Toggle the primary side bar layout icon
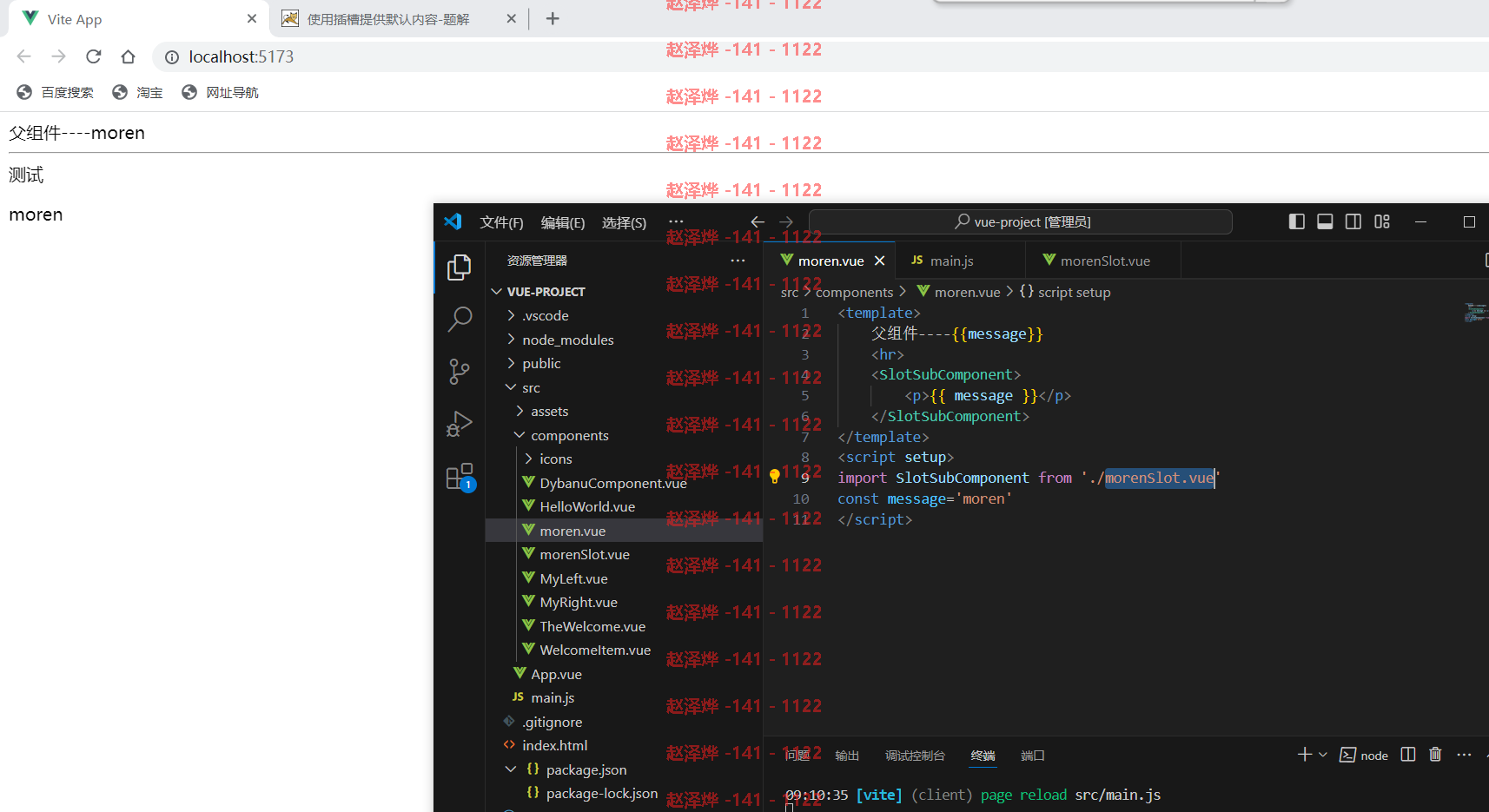 pos(1296,221)
